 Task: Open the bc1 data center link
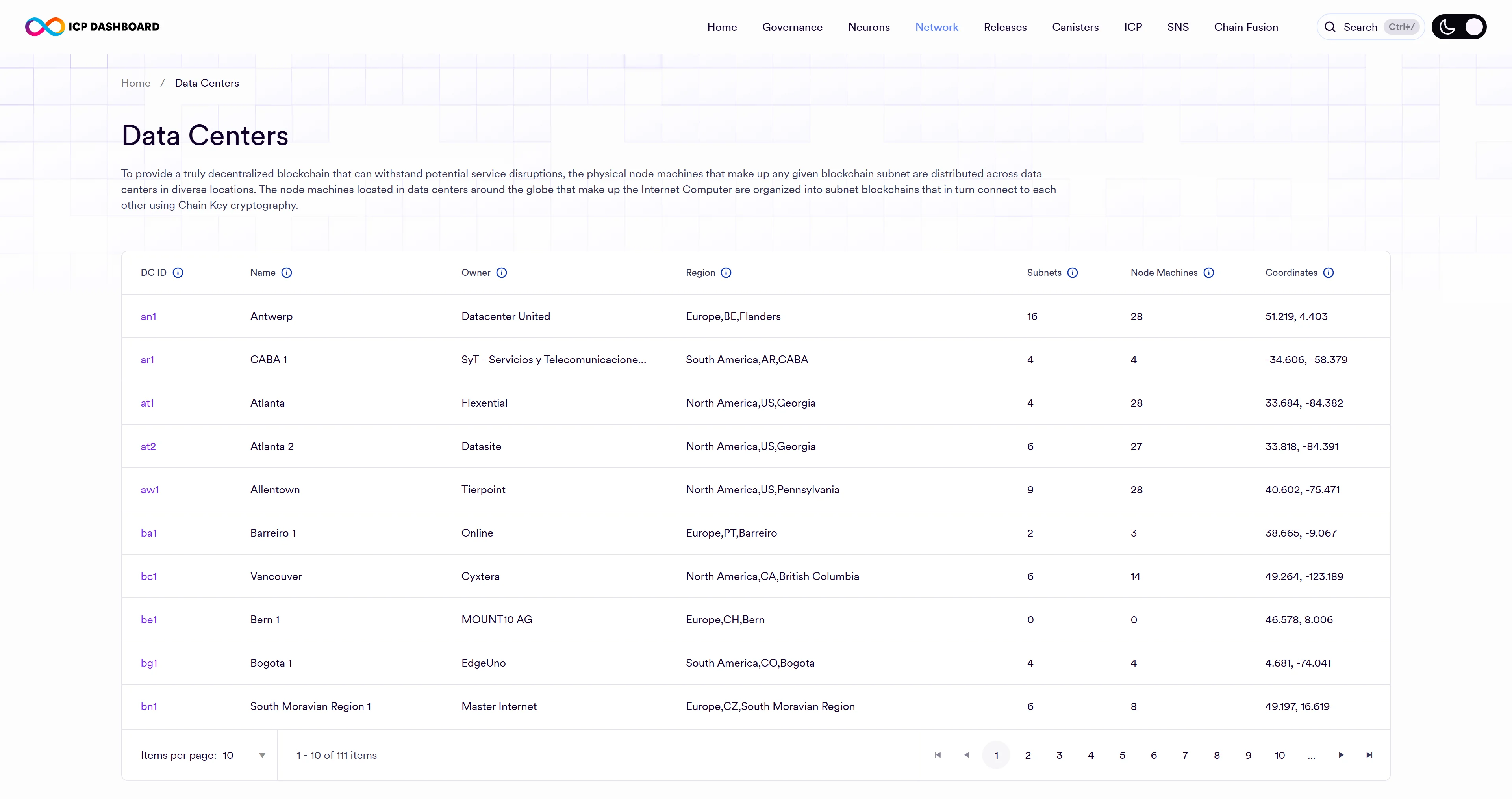(148, 576)
